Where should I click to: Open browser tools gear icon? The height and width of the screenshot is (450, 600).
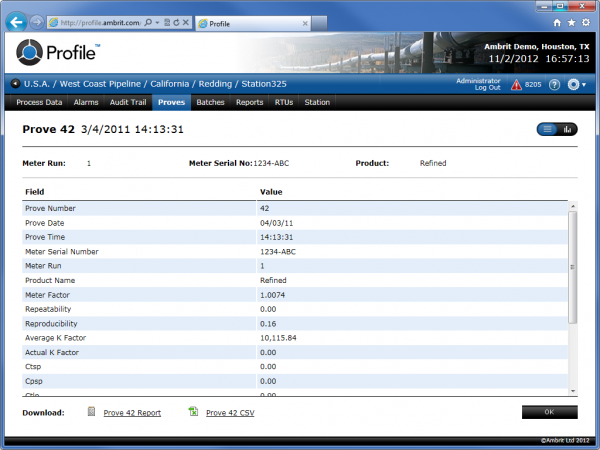point(586,23)
